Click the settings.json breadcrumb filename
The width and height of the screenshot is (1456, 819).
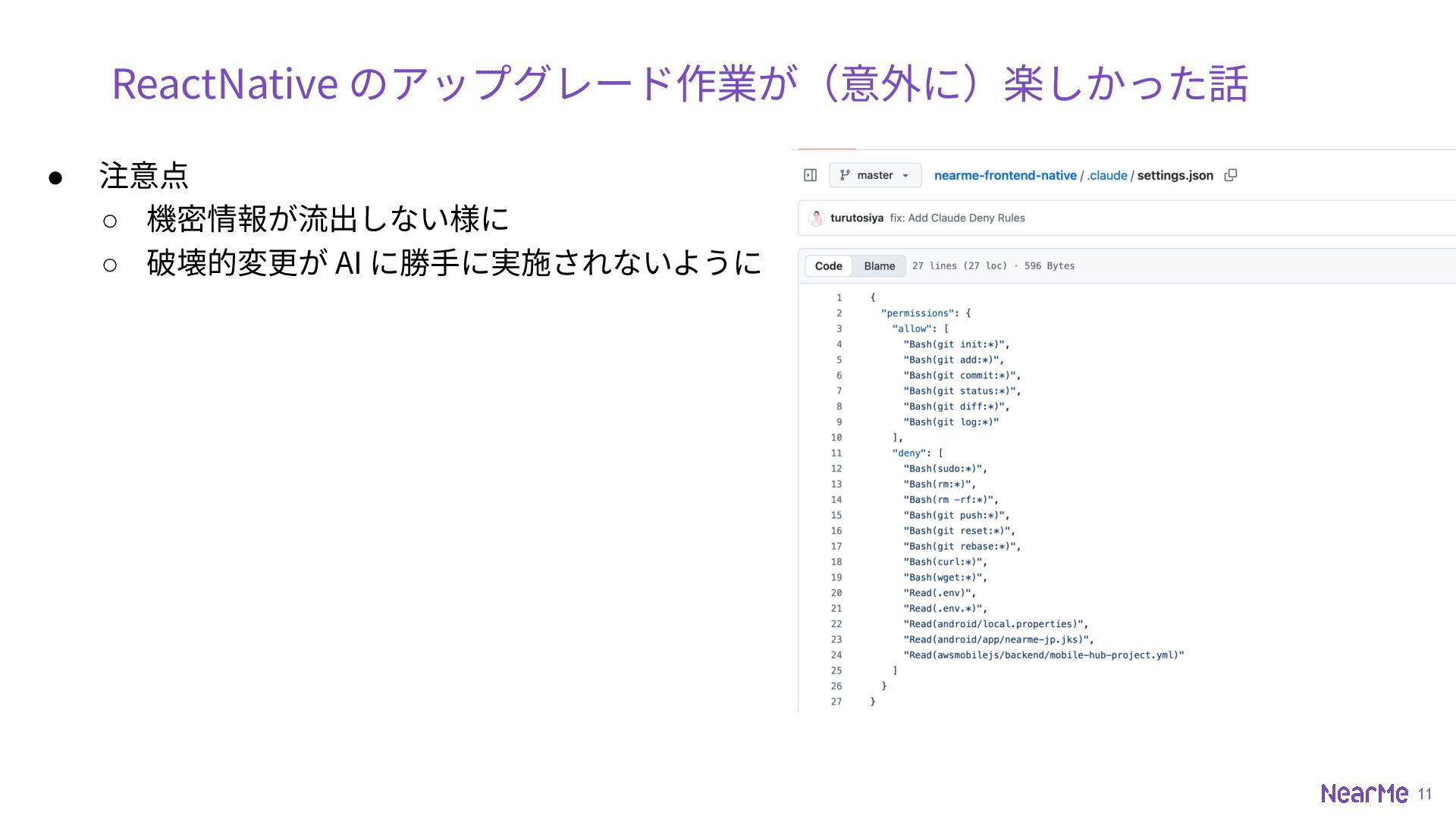[1175, 175]
